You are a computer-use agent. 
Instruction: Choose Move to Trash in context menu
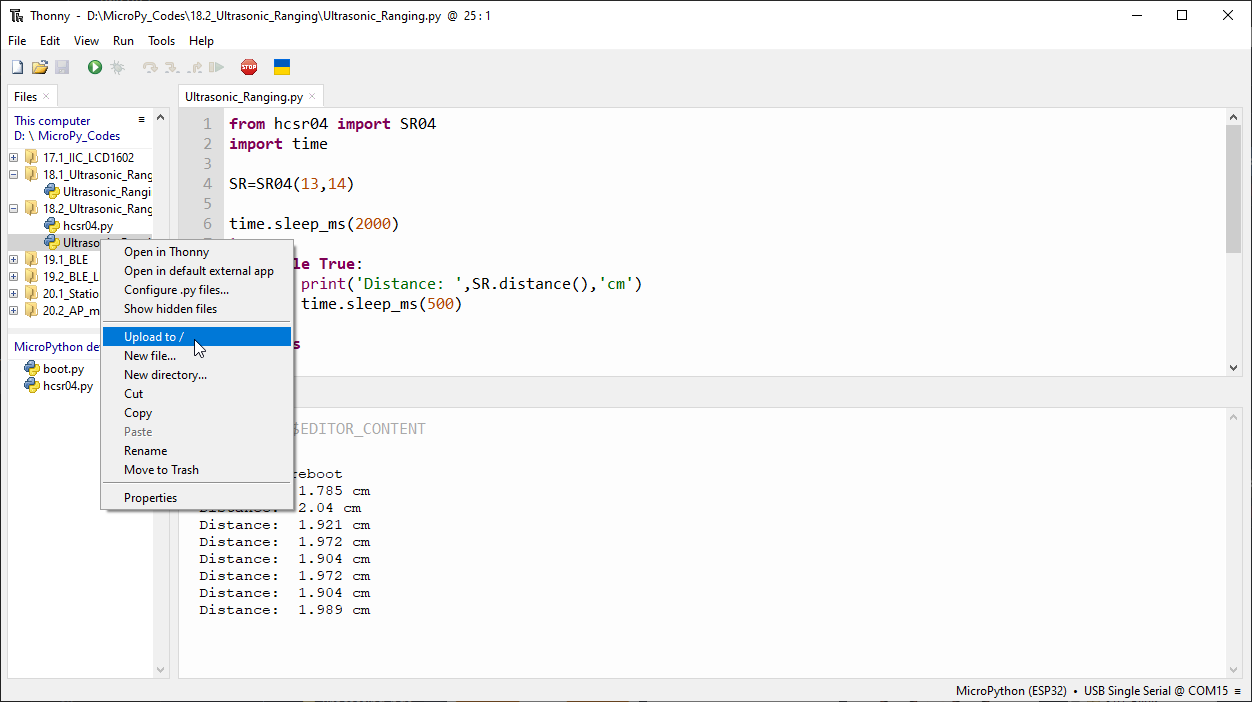(x=197, y=470)
